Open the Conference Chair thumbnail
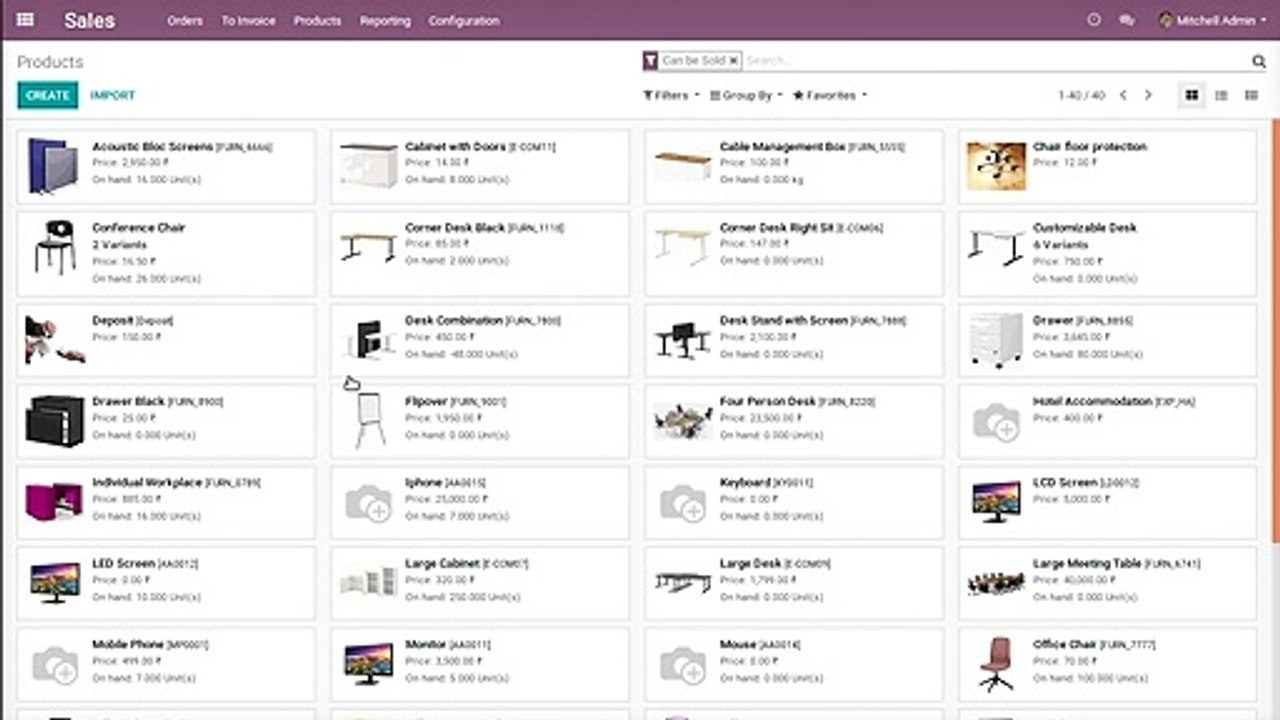The width and height of the screenshot is (1280, 720). [55, 247]
